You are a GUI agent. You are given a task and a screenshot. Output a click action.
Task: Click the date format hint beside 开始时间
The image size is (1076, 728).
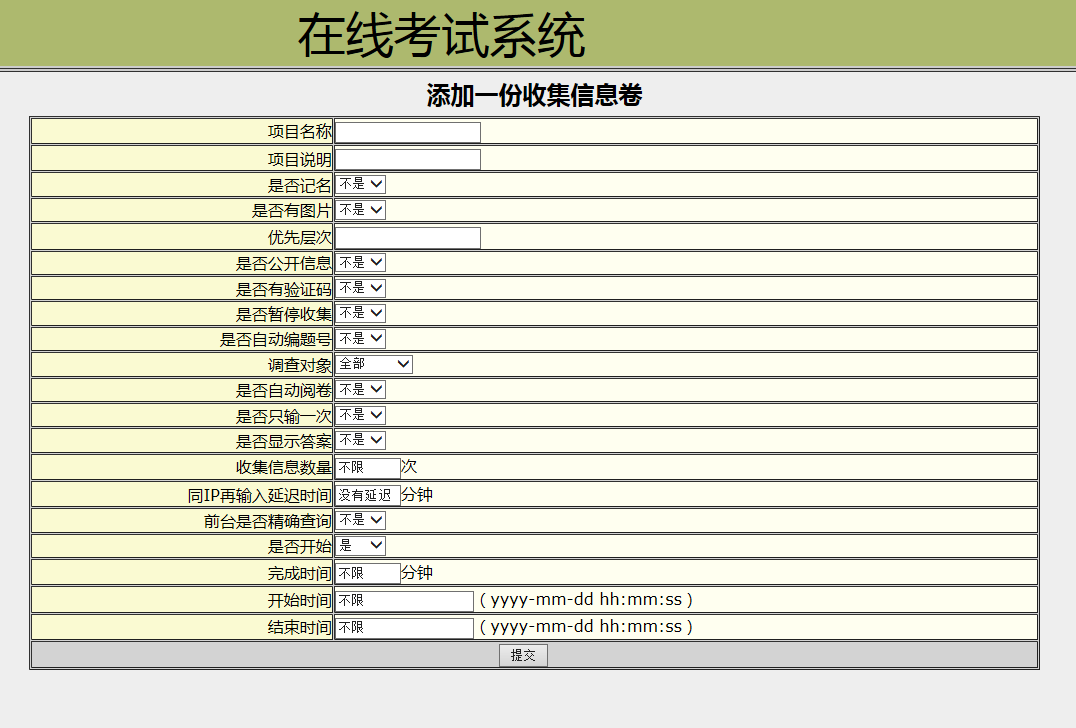tap(586, 600)
